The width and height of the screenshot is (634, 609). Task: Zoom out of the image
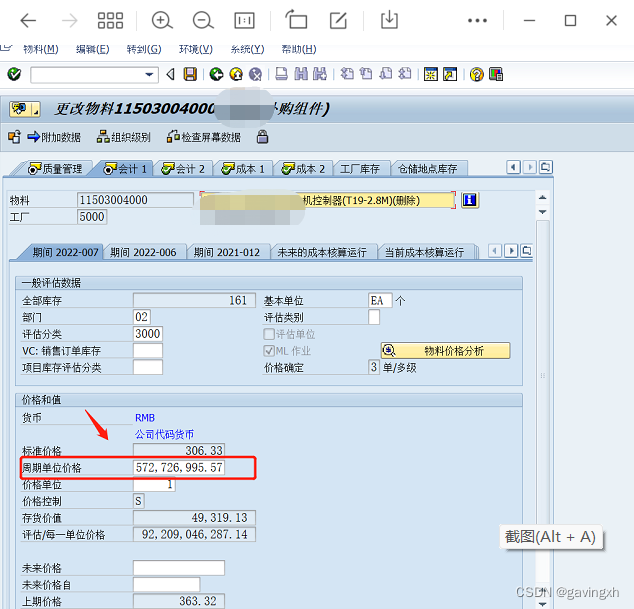pos(203,20)
